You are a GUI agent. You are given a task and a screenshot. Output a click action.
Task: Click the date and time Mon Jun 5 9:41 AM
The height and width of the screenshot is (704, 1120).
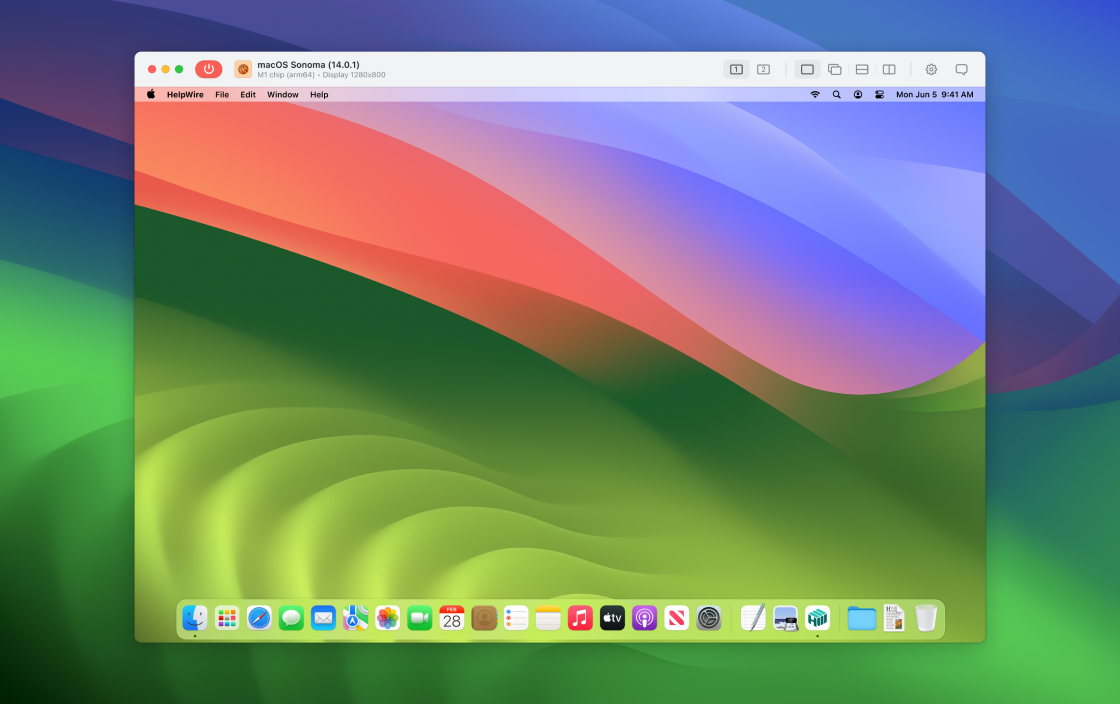pos(934,94)
